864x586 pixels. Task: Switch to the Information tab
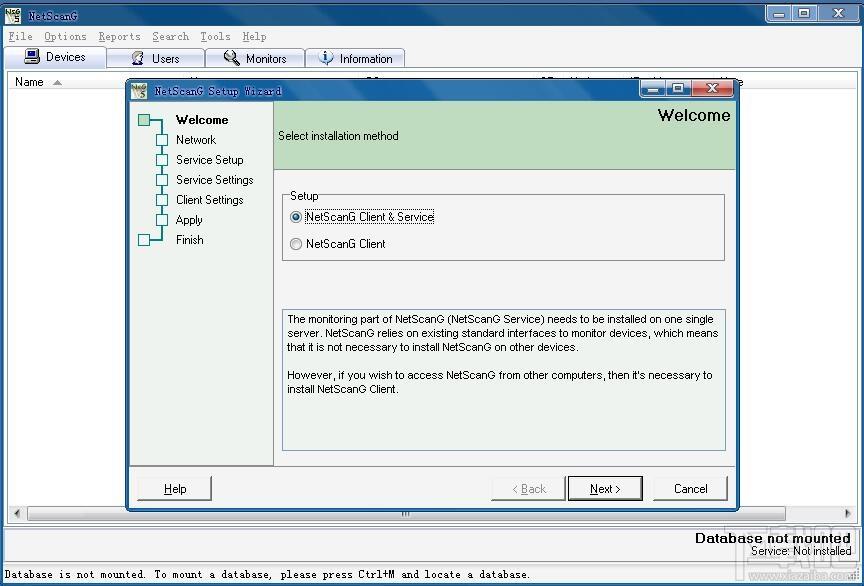pyautogui.click(x=355, y=58)
